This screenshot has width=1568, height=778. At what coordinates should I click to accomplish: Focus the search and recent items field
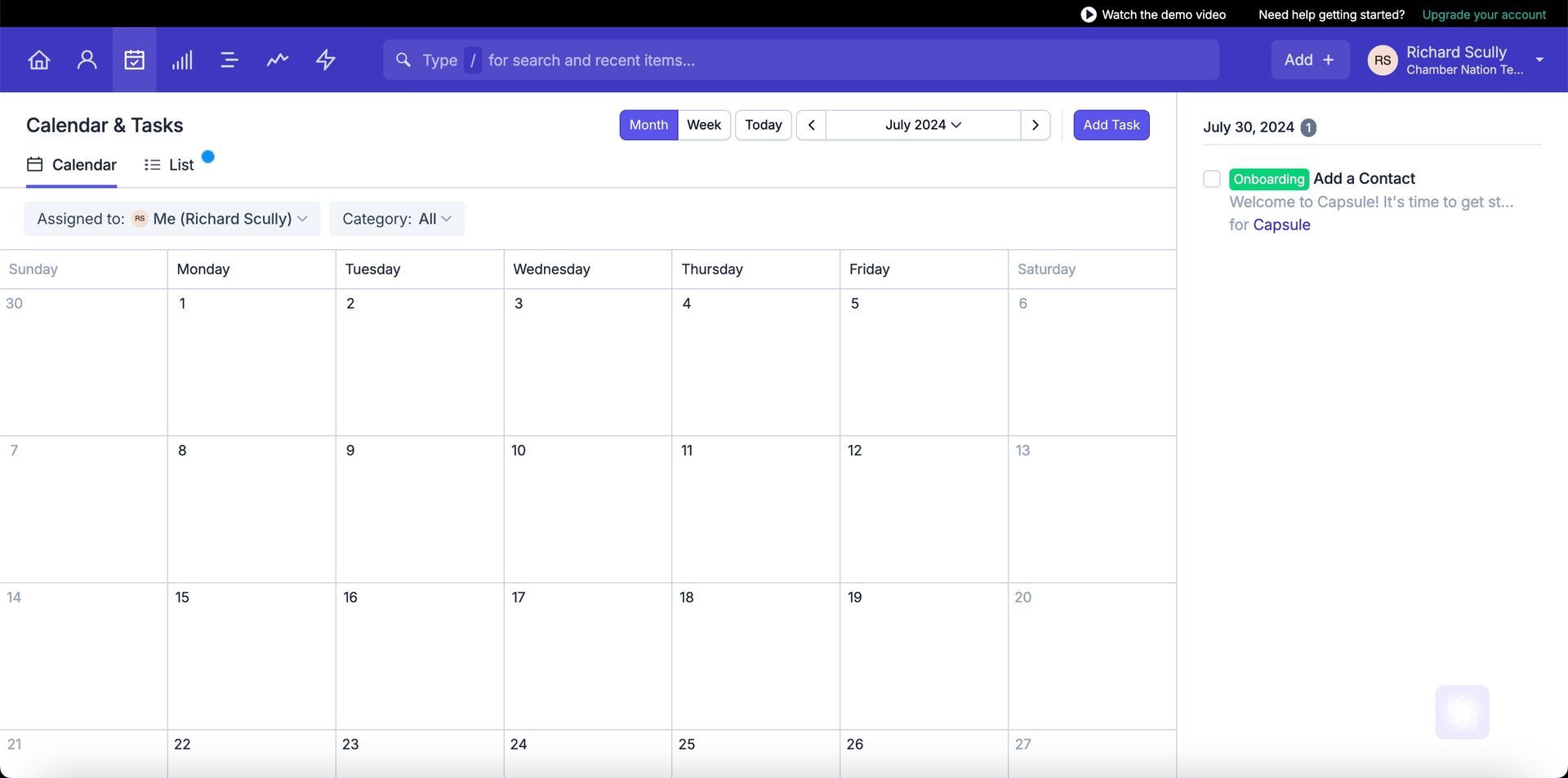[x=801, y=60]
